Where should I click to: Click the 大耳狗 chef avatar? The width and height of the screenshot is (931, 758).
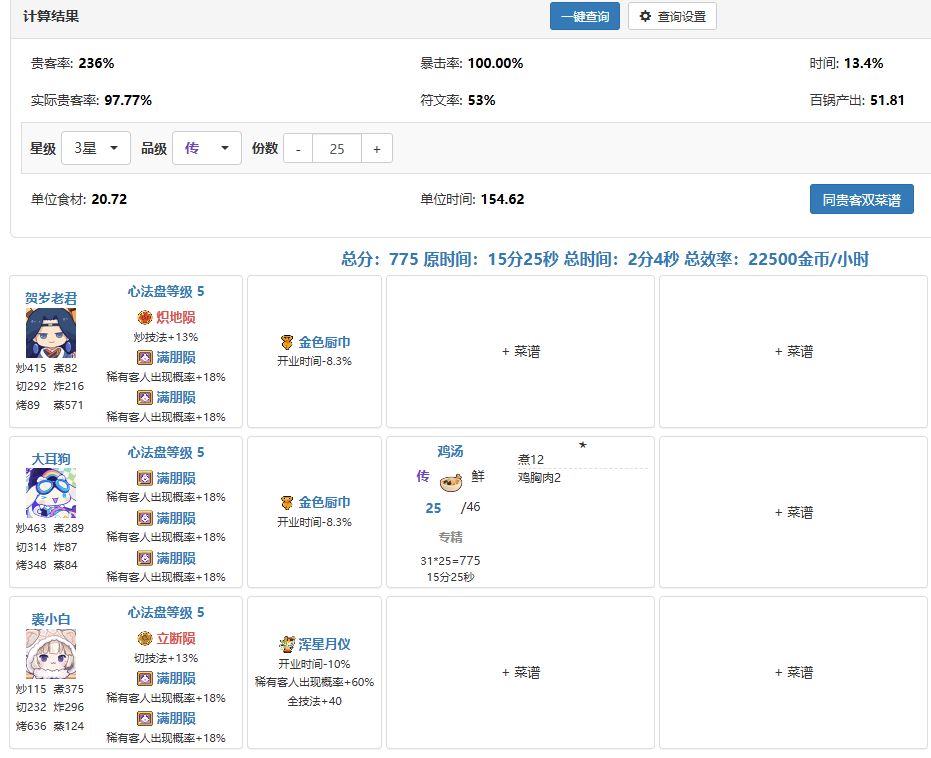pos(51,493)
